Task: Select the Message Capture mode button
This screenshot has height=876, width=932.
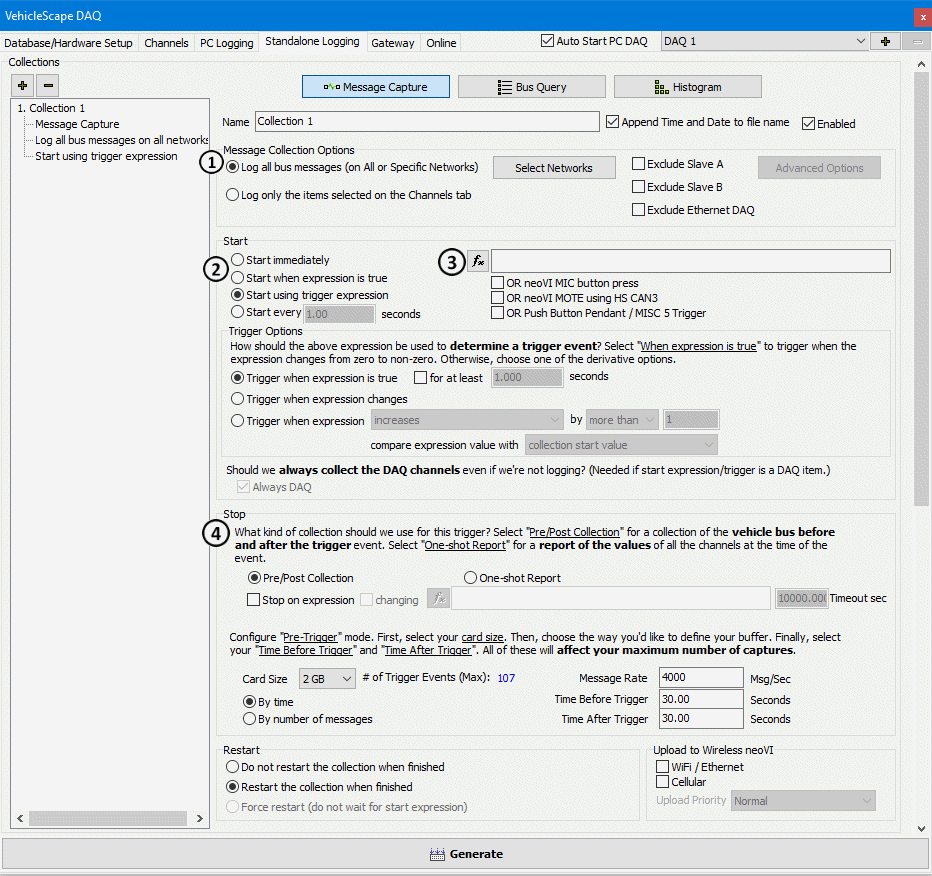Action: point(376,87)
